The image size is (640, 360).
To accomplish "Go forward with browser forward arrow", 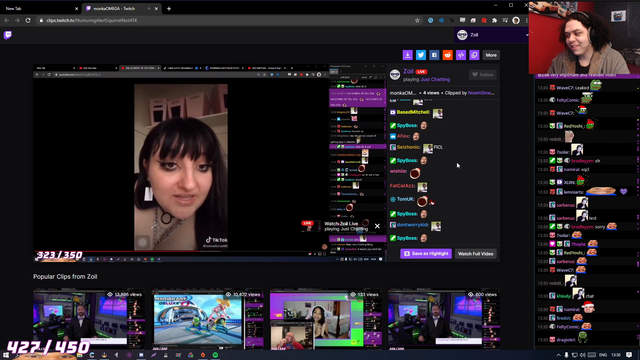I will tap(17, 20).
